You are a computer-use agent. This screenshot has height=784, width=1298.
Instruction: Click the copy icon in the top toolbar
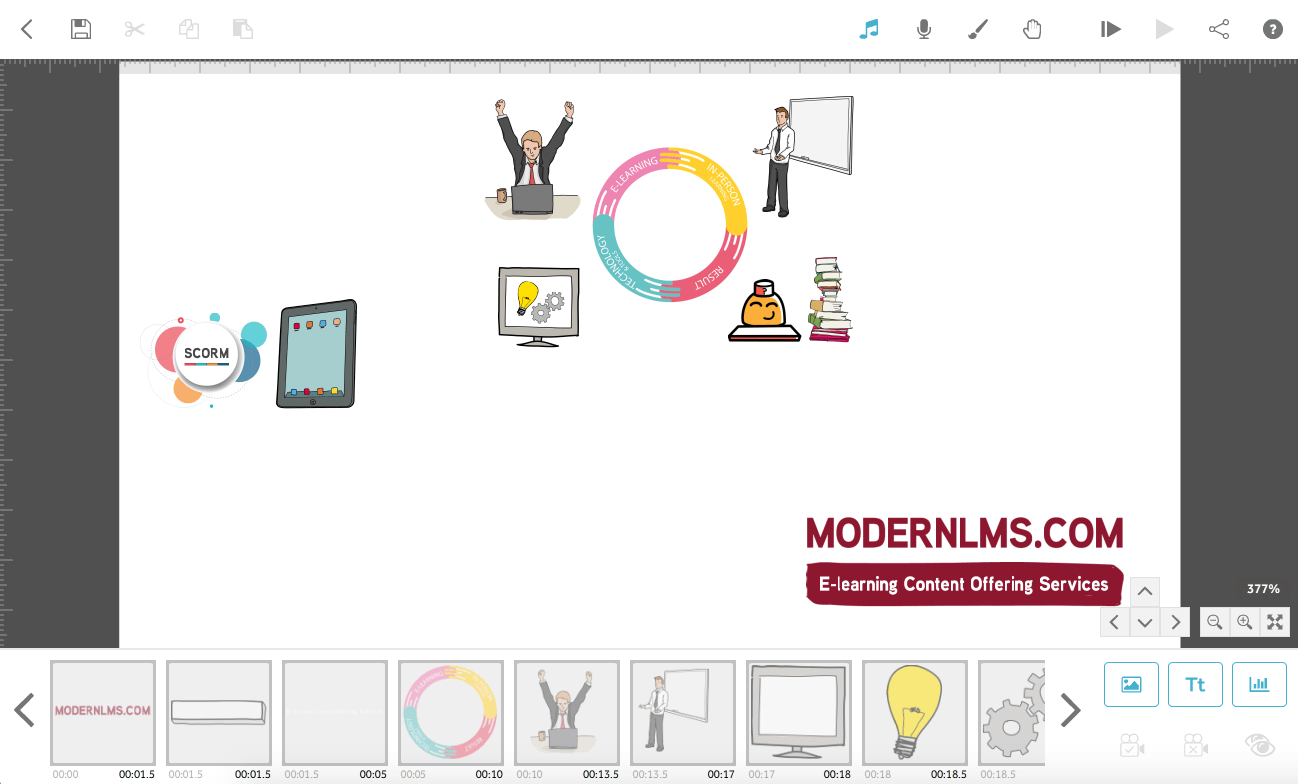[x=189, y=29]
